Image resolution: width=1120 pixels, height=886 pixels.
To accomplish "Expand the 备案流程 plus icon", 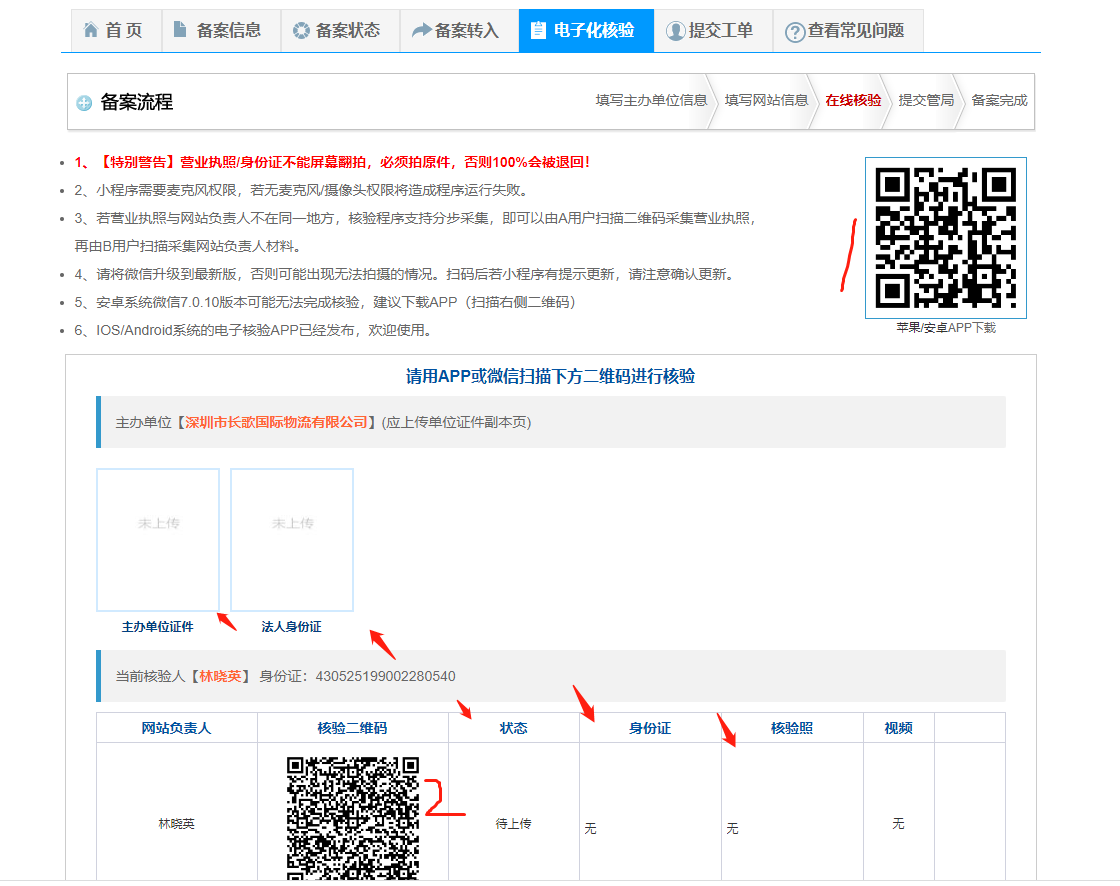I will click(x=84, y=103).
